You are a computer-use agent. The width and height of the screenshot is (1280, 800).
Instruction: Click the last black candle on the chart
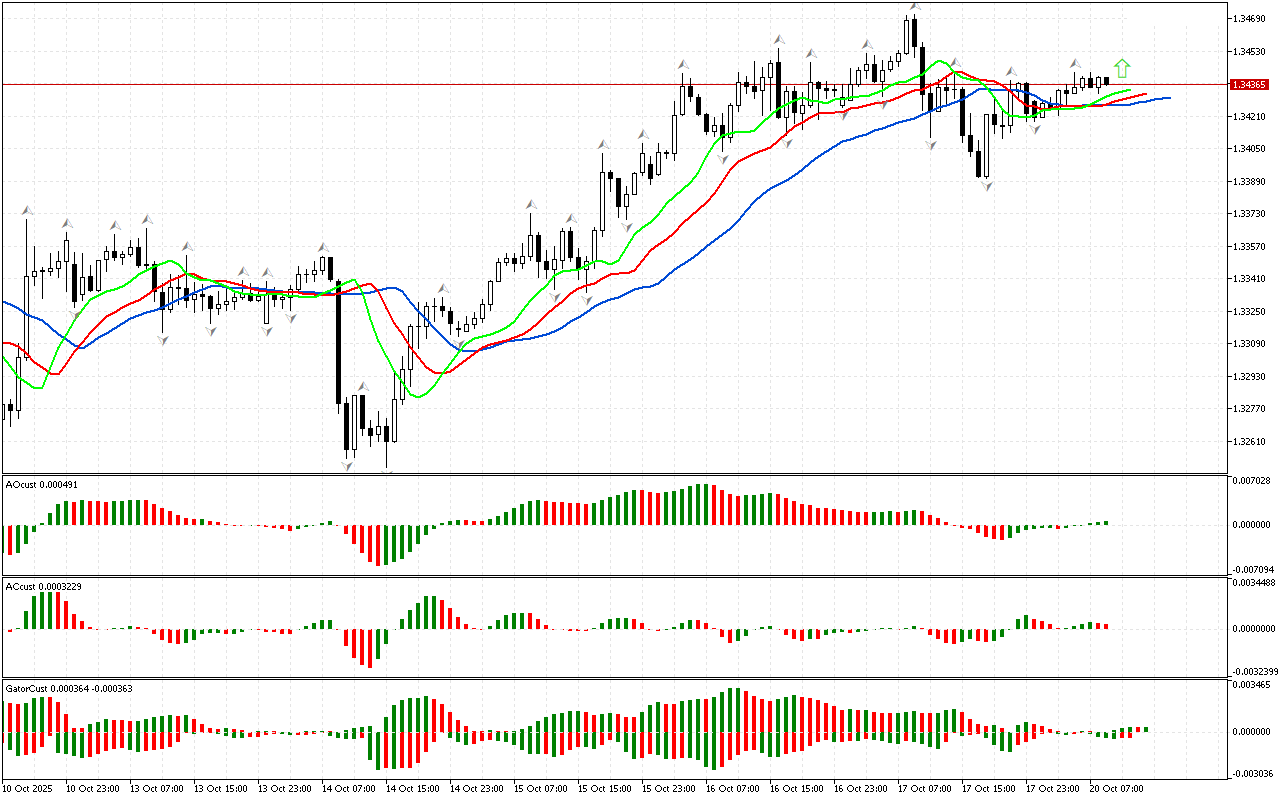click(x=1107, y=81)
